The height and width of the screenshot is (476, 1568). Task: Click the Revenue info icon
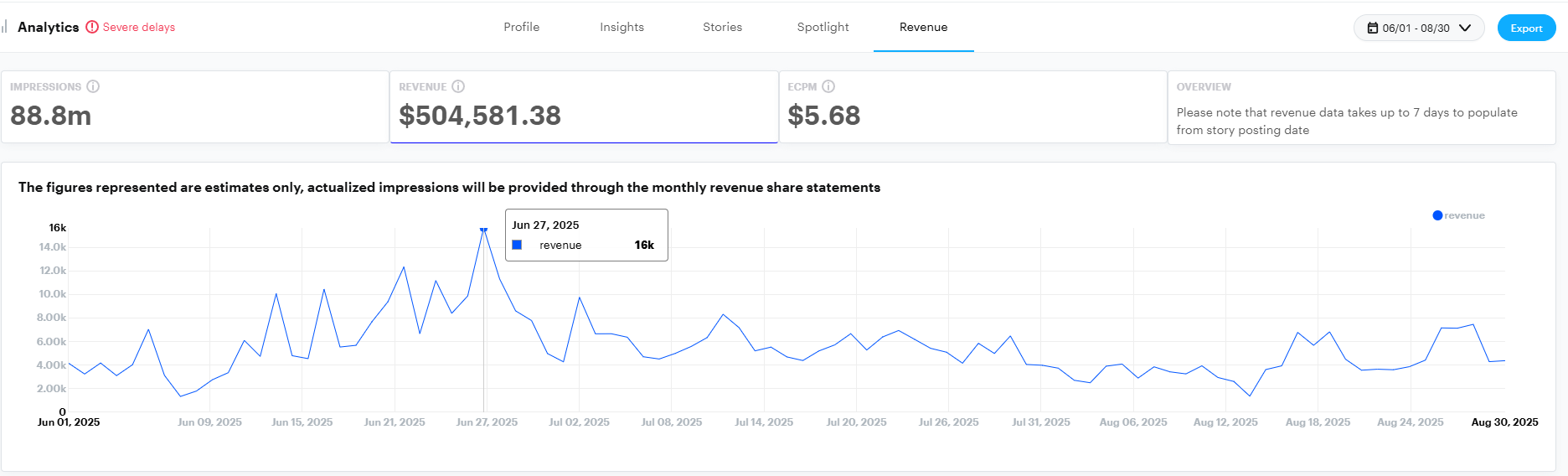[x=458, y=86]
